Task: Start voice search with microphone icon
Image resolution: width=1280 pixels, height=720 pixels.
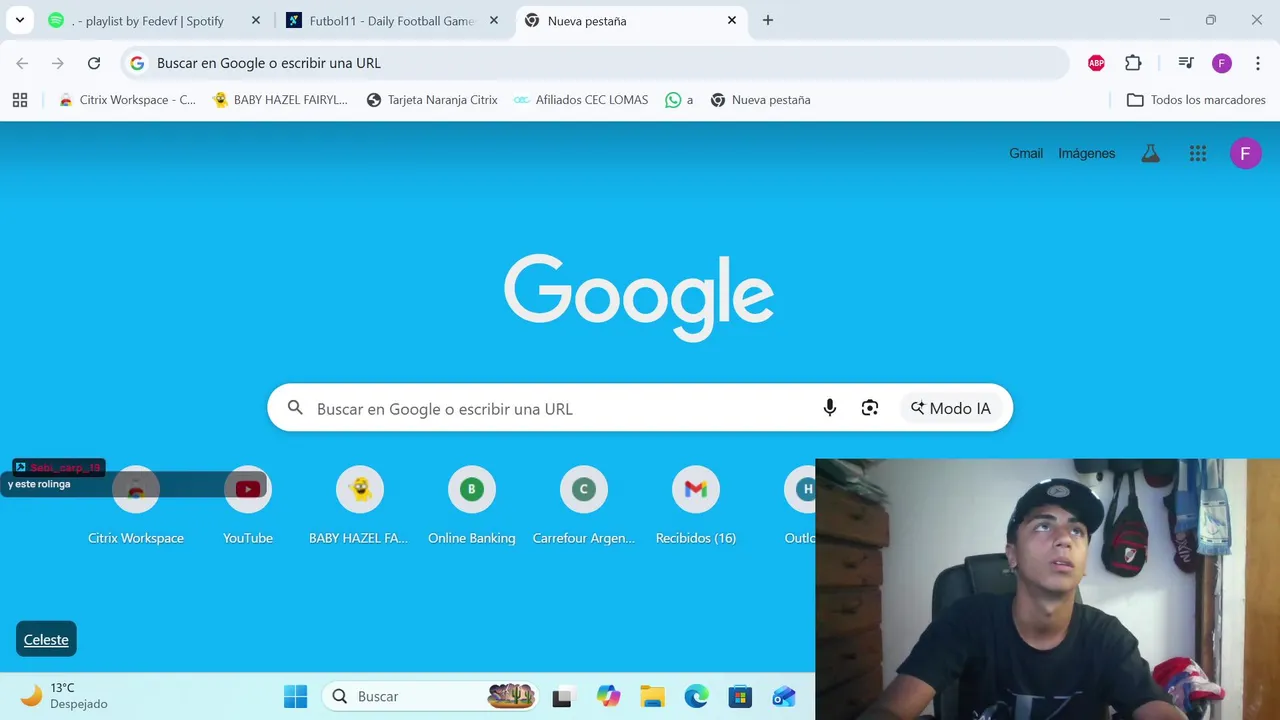Action: click(x=829, y=408)
